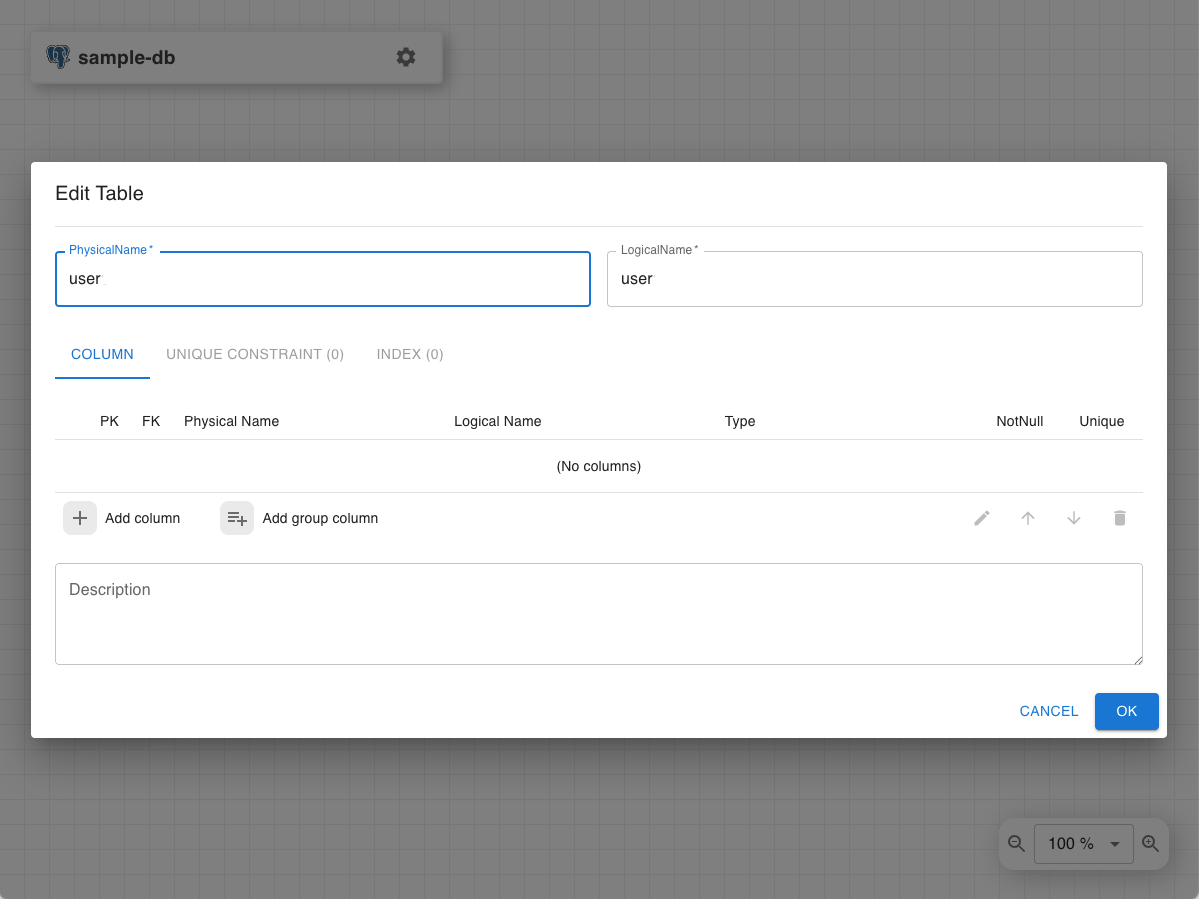
Task: Move column down with arrow icon
Action: [1074, 518]
